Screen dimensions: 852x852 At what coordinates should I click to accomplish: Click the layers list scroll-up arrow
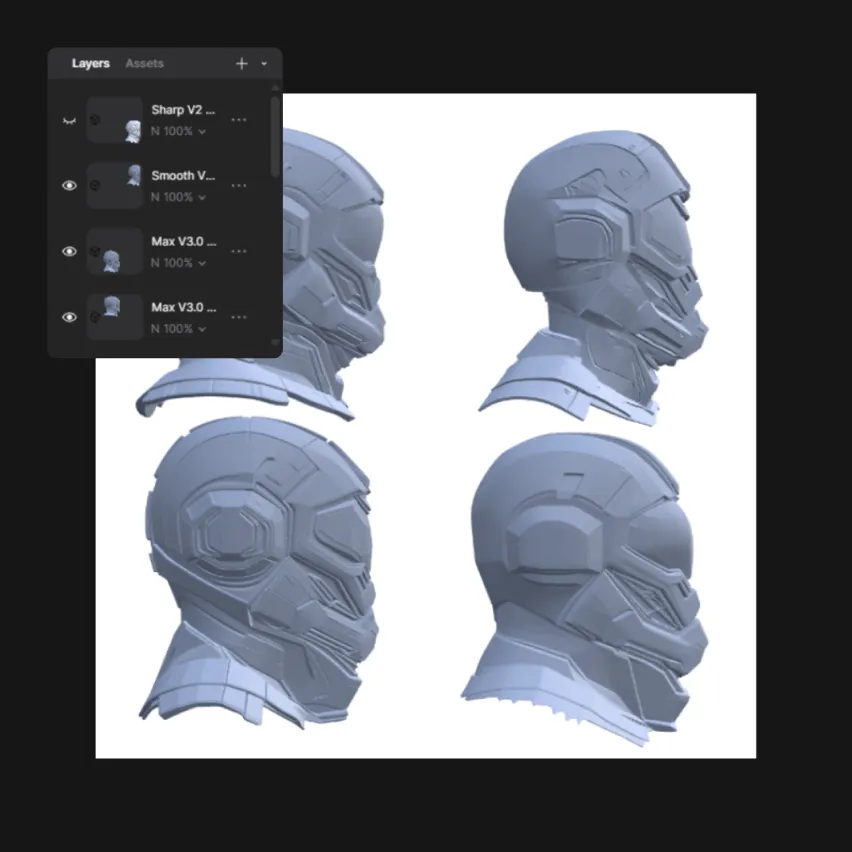coord(275,87)
